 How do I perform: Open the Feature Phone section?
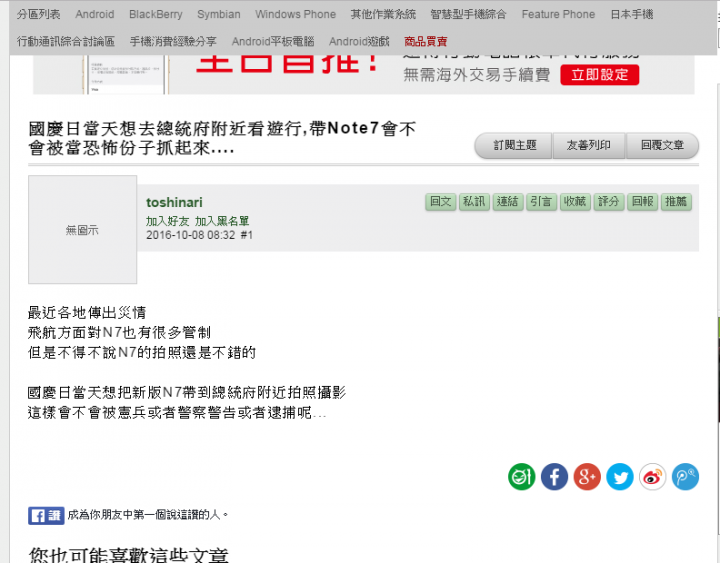[x=558, y=14]
